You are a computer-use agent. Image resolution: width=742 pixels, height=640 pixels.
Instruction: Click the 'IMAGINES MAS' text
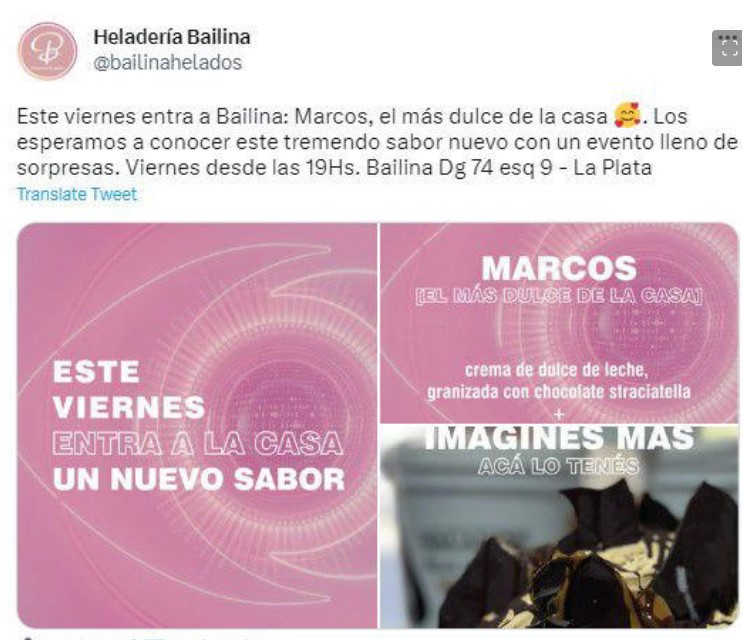559,437
